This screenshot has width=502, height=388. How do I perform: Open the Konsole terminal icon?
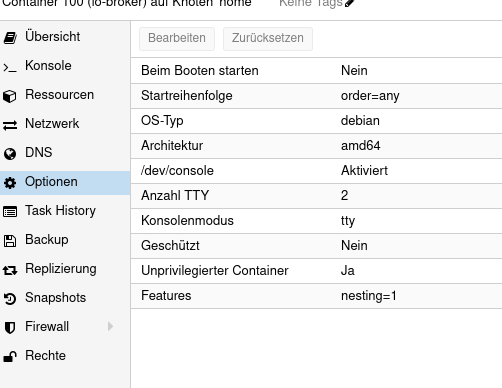[10, 68]
